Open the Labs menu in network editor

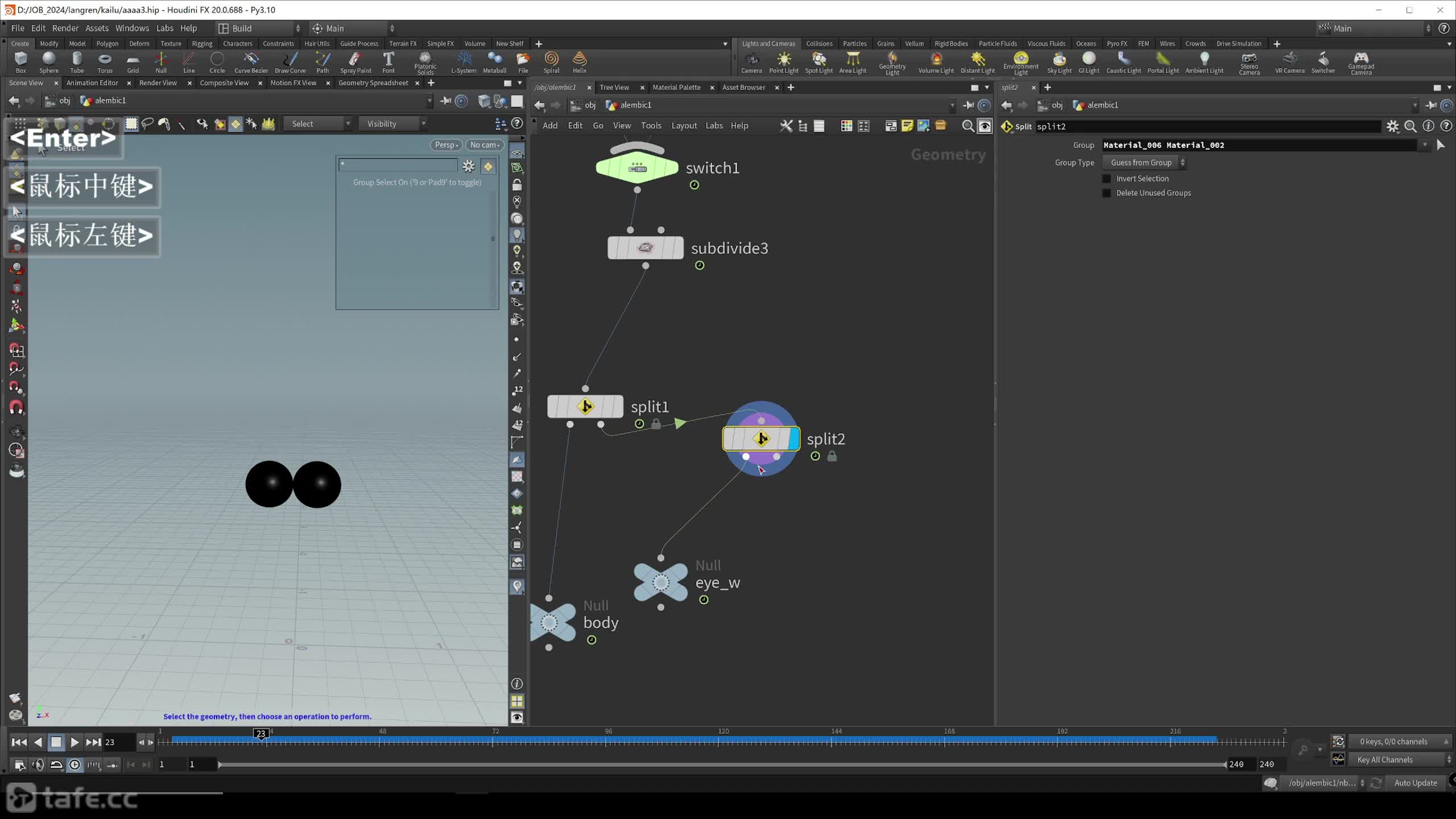coord(714,126)
